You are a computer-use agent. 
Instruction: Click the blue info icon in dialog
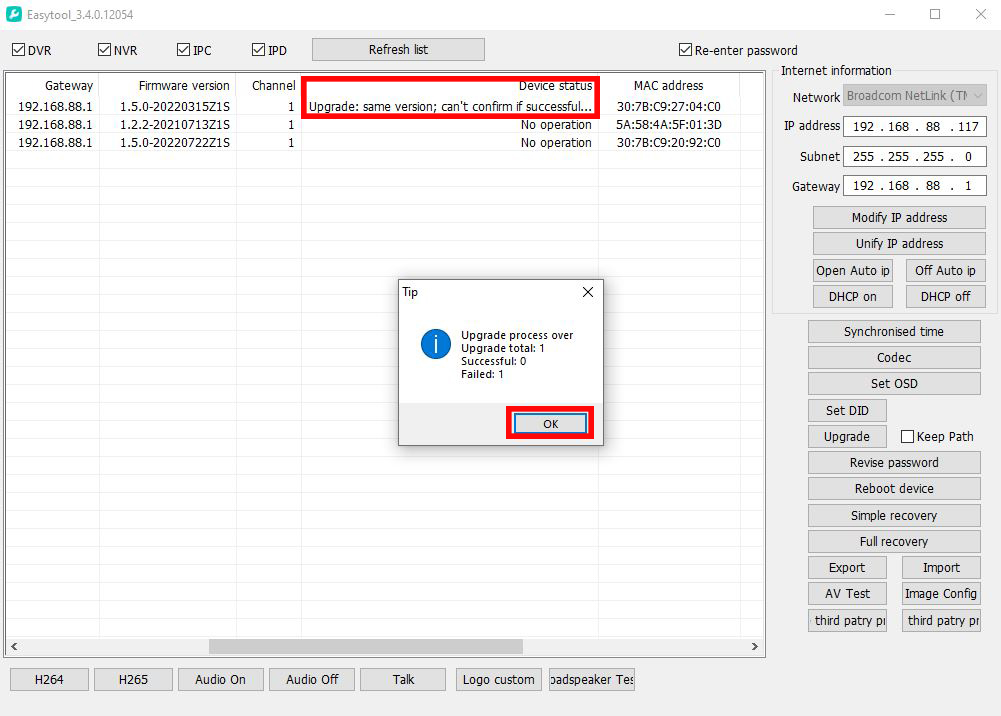point(436,344)
